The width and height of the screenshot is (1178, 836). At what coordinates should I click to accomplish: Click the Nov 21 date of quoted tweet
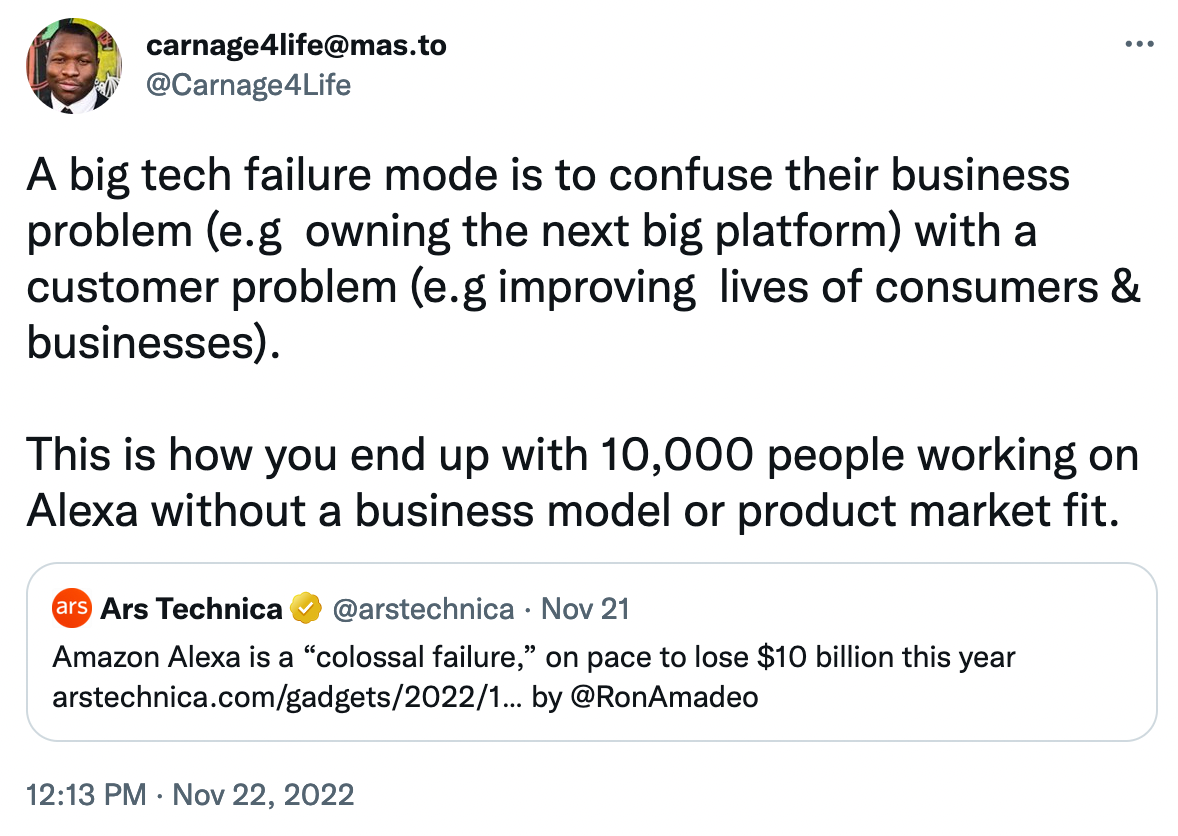pyautogui.click(x=585, y=609)
